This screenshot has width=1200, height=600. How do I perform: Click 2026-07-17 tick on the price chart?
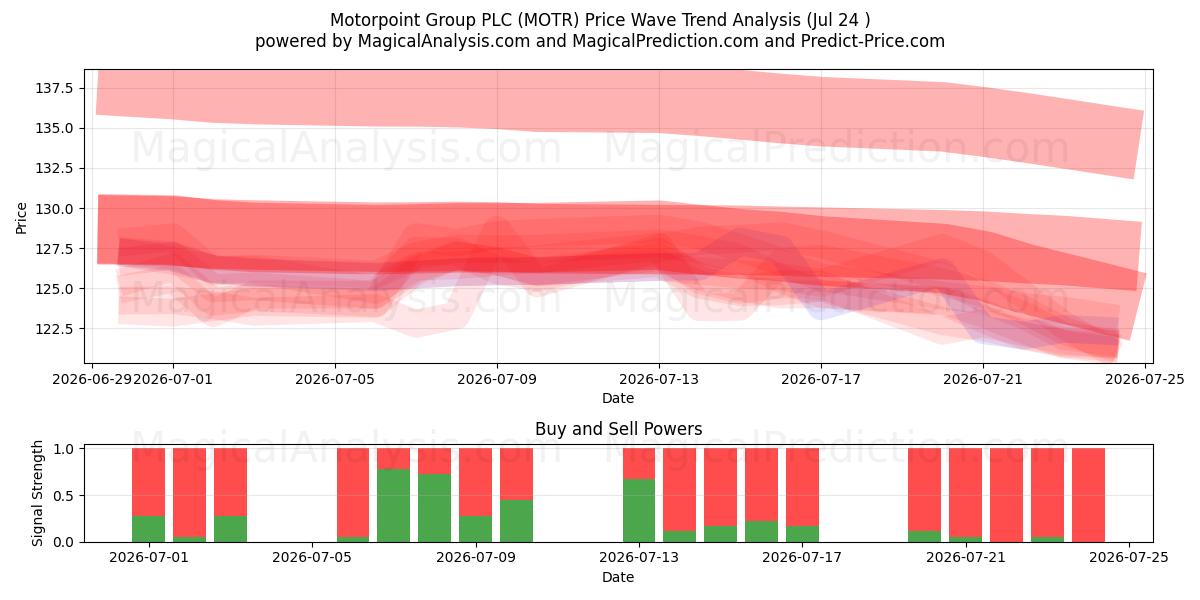(x=821, y=379)
